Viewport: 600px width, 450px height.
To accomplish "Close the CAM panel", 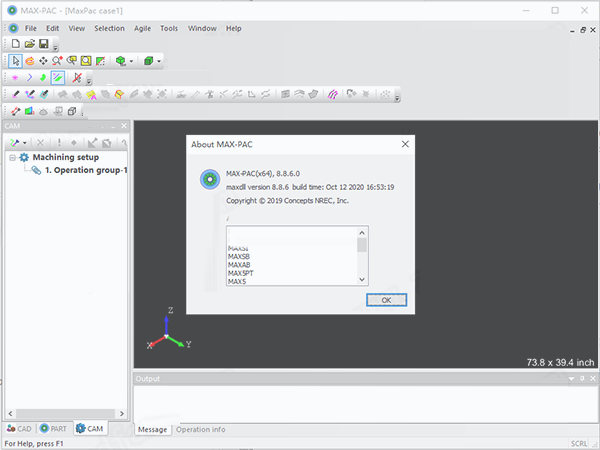I will pos(124,126).
